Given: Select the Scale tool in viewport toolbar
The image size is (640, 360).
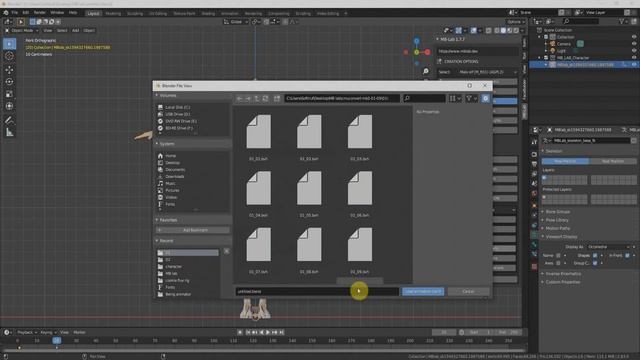Looking at the screenshot, I should tap(9, 94).
